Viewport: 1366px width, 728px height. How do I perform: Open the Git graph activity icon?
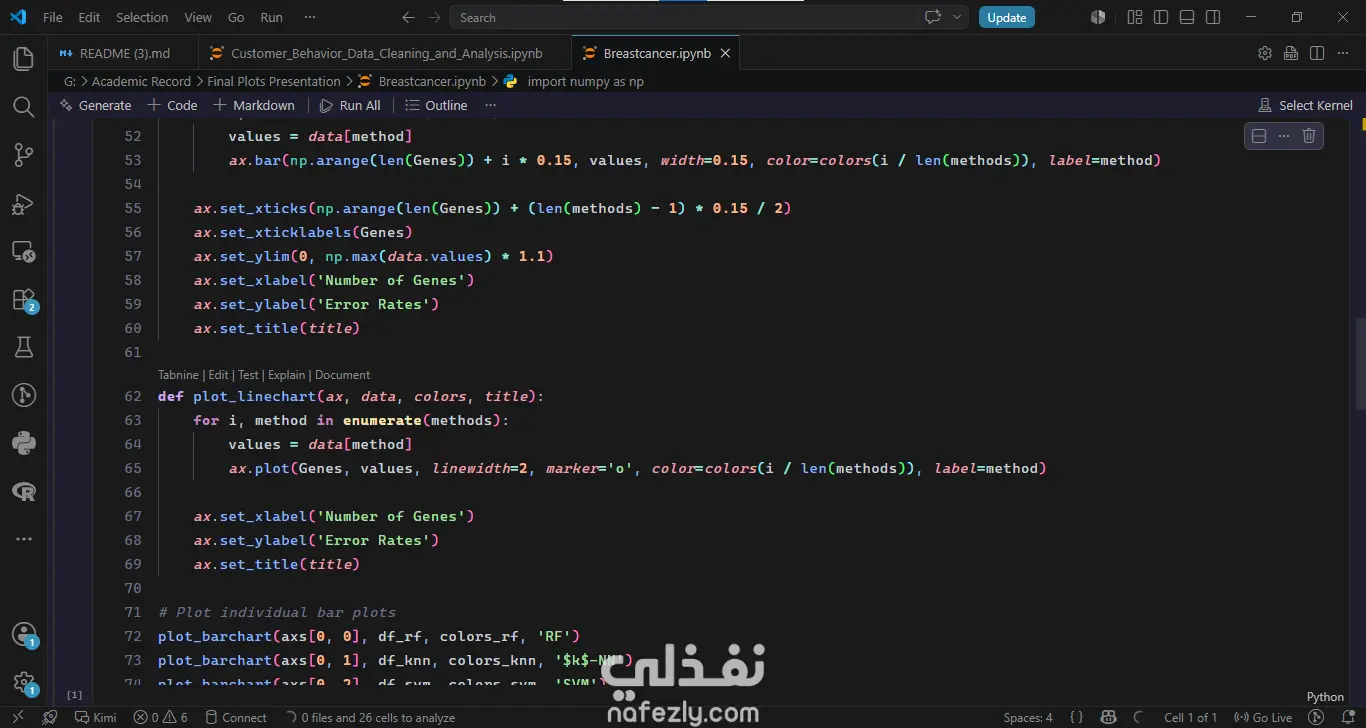[23, 395]
